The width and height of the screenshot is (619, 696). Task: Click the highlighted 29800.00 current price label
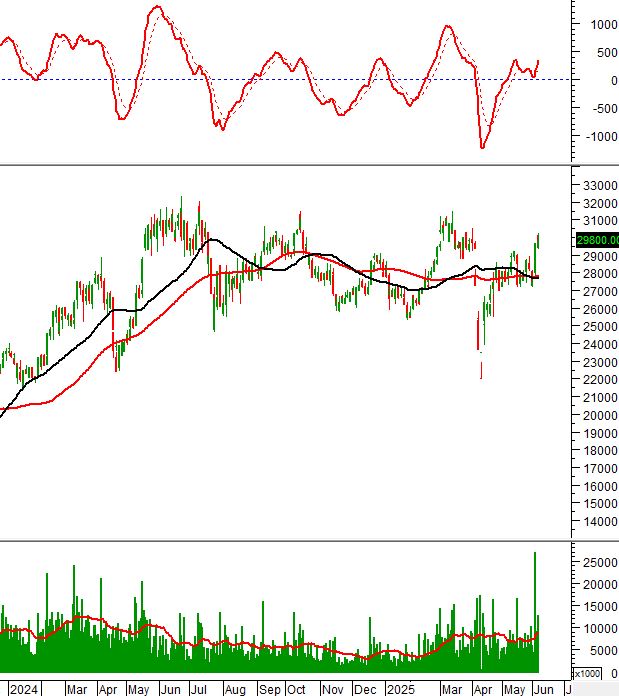597,240
